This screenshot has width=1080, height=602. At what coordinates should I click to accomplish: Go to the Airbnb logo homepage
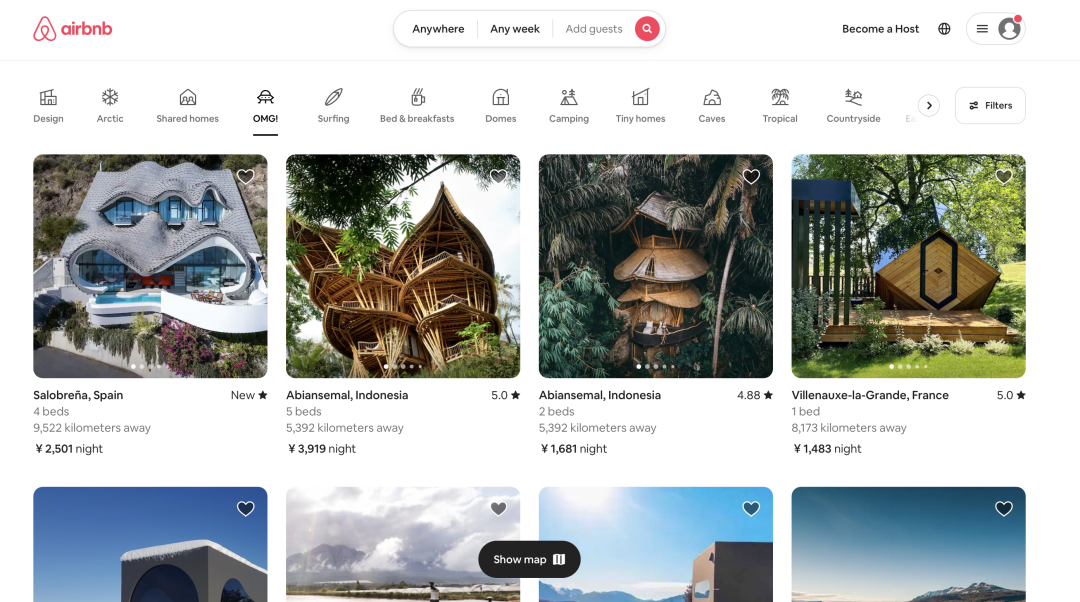72,29
